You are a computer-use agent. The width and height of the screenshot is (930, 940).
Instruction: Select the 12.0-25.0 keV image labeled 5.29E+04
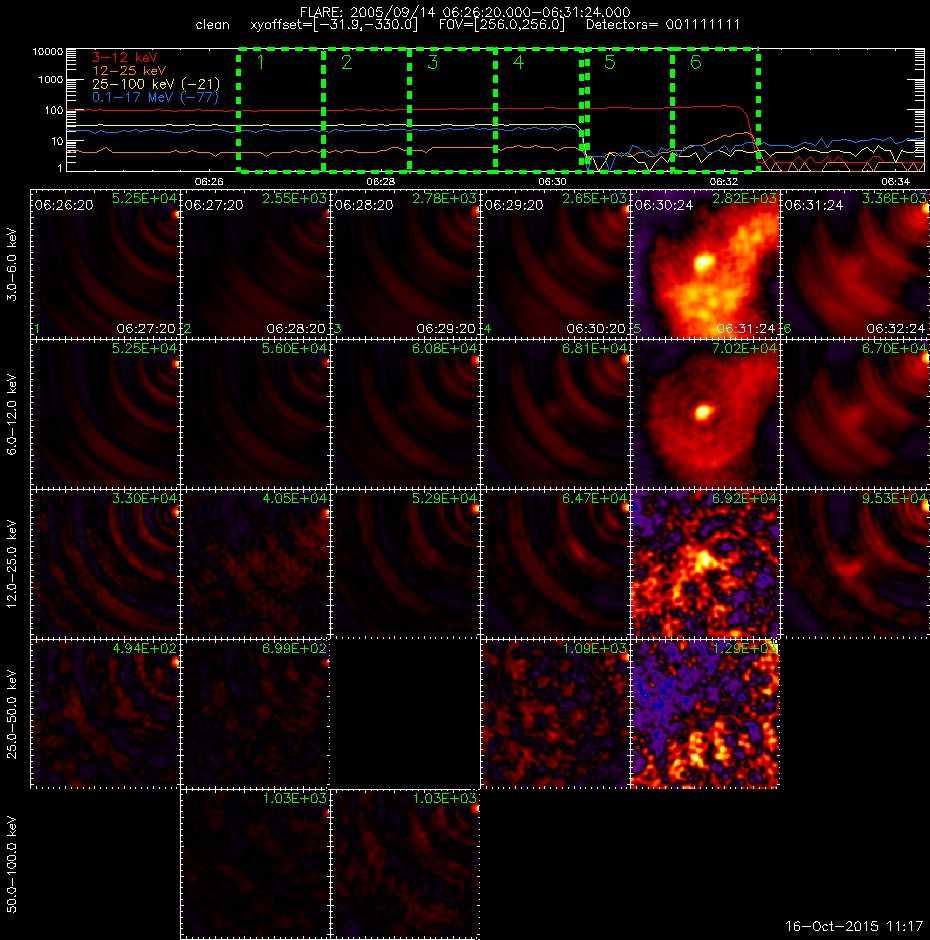pos(405,564)
